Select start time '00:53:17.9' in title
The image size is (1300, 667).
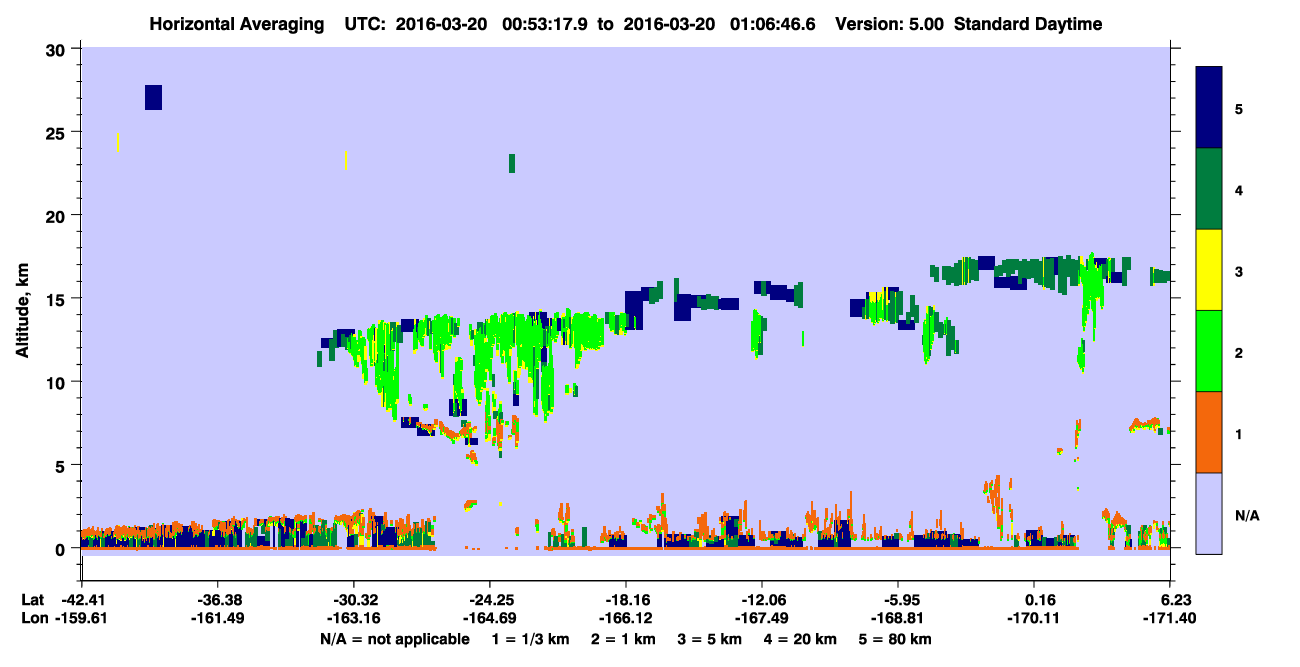click(x=544, y=24)
